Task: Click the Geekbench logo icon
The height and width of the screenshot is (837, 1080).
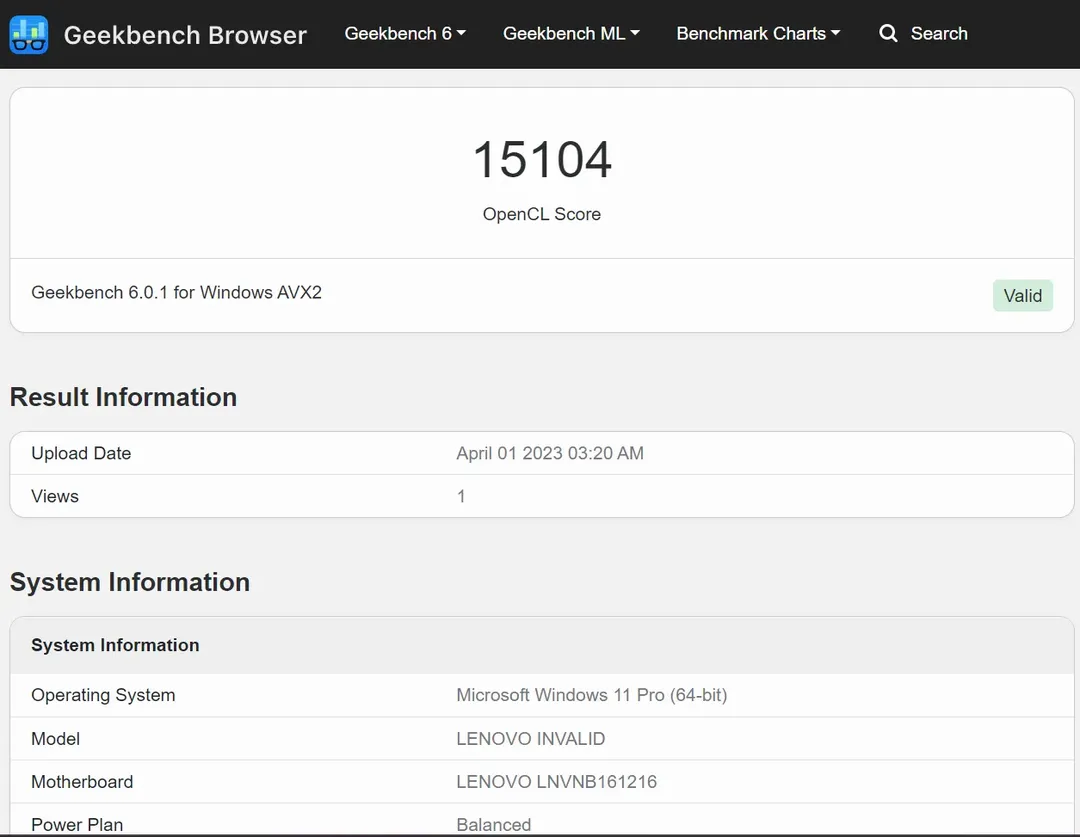Action: pos(29,35)
